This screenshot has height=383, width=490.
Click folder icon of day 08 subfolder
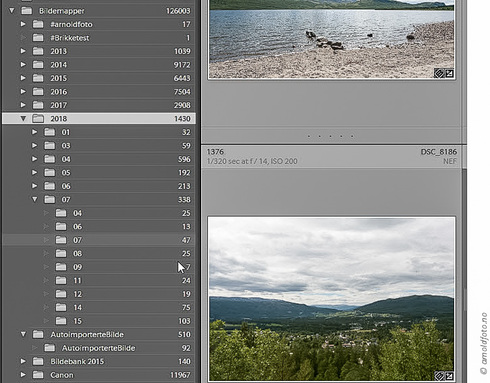[61, 253]
